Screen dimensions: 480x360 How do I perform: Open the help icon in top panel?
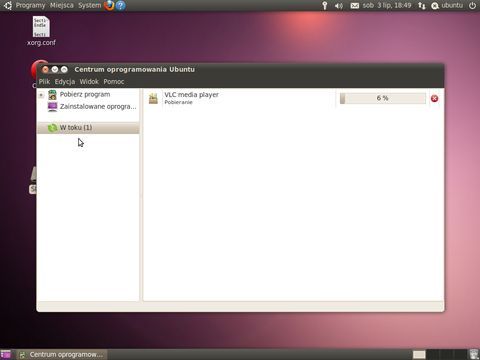pos(121,5)
